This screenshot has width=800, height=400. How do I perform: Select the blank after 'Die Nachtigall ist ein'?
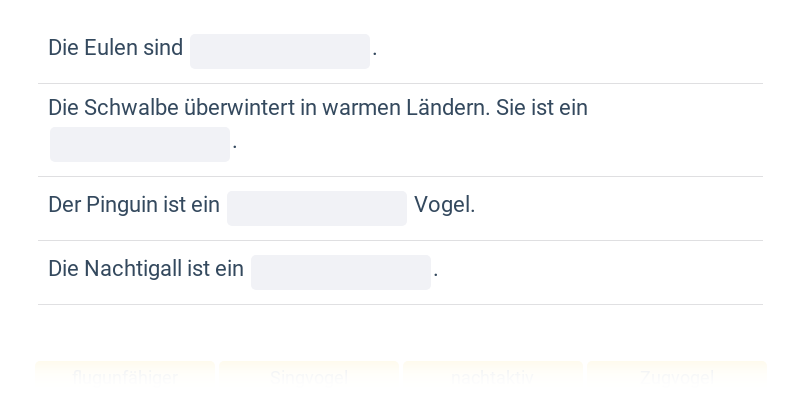[341, 272]
